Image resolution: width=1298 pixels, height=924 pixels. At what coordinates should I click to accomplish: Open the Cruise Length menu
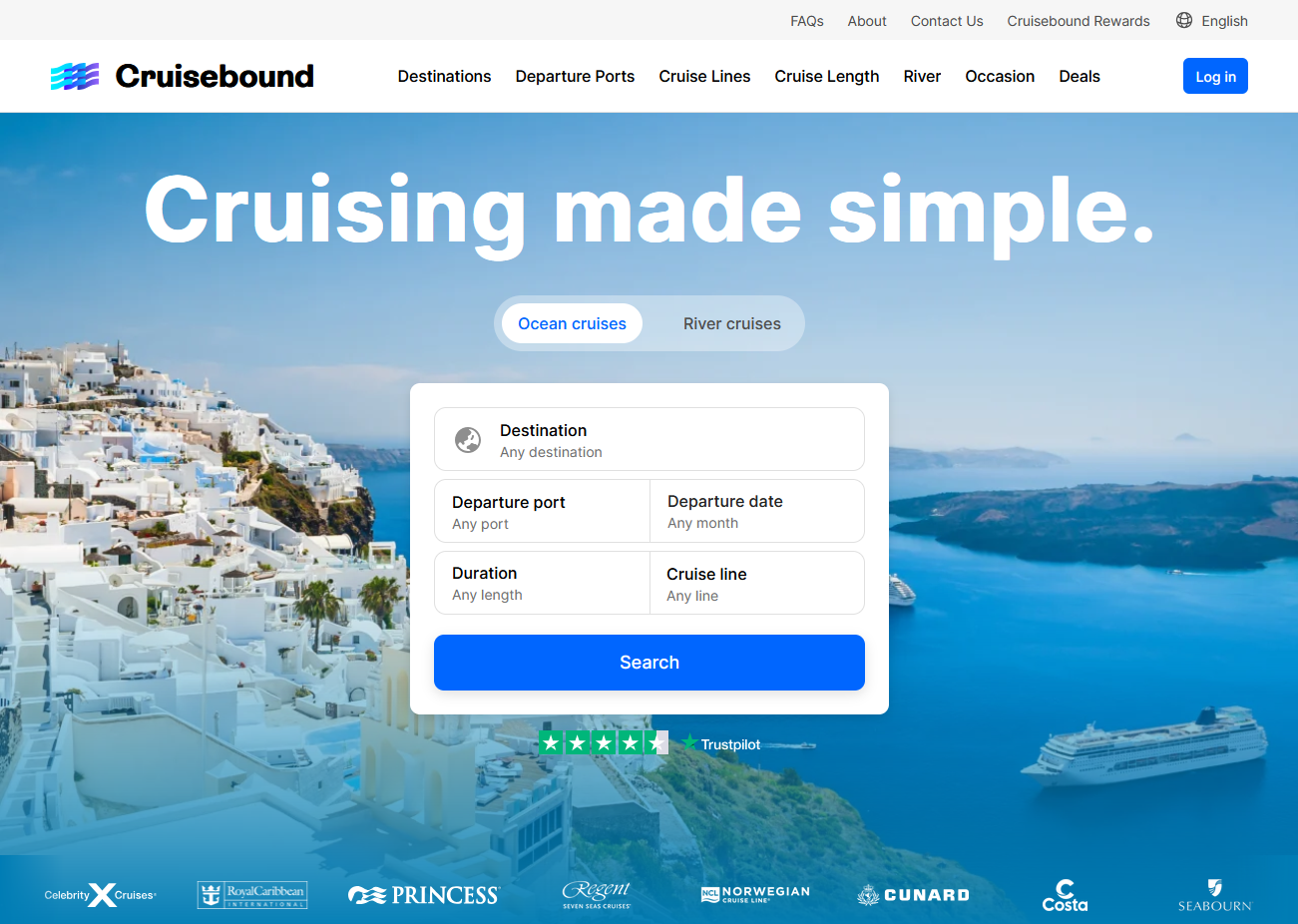827,76
